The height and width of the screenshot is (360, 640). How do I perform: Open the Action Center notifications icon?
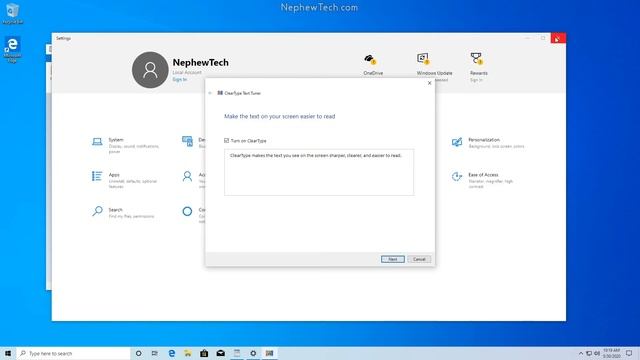(629, 353)
